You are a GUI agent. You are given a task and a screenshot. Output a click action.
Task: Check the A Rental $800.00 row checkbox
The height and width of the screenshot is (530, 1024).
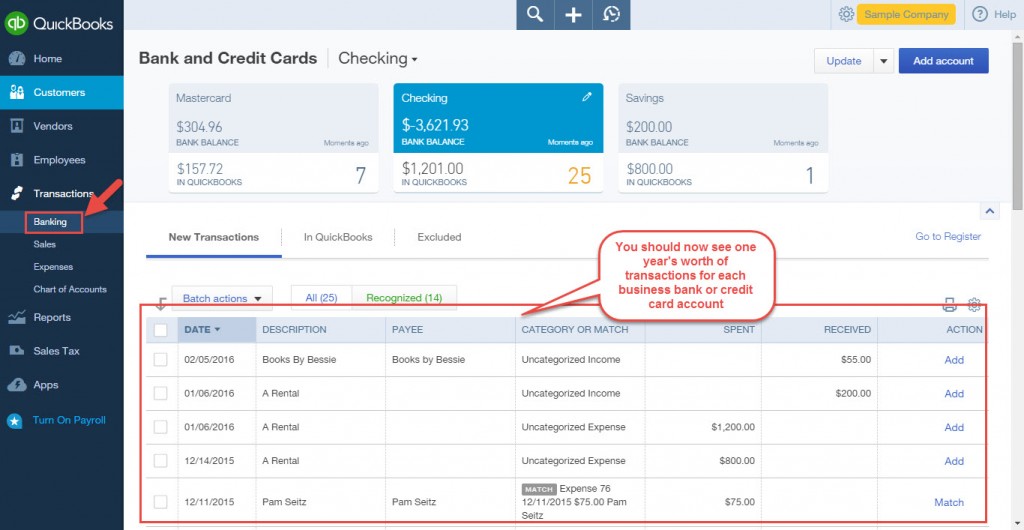pyautogui.click(x=161, y=461)
